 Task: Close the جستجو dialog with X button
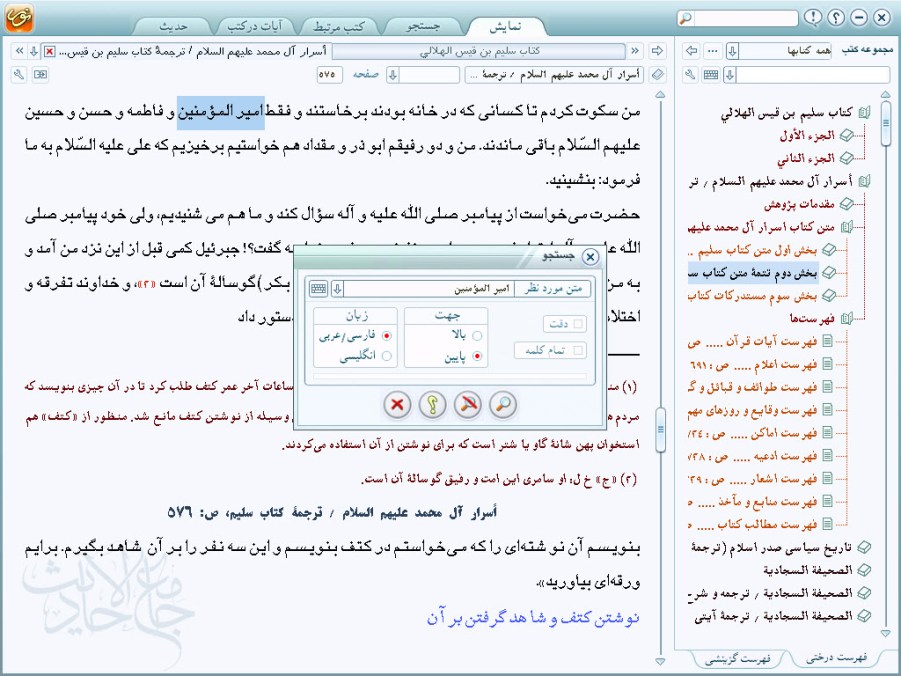[590, 257]
